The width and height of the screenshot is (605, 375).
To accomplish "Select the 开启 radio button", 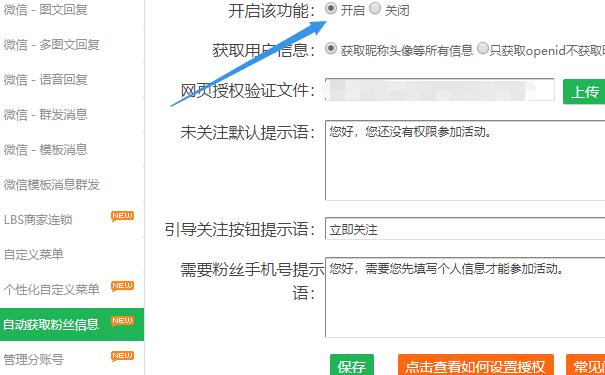I will tap(331, 8).
